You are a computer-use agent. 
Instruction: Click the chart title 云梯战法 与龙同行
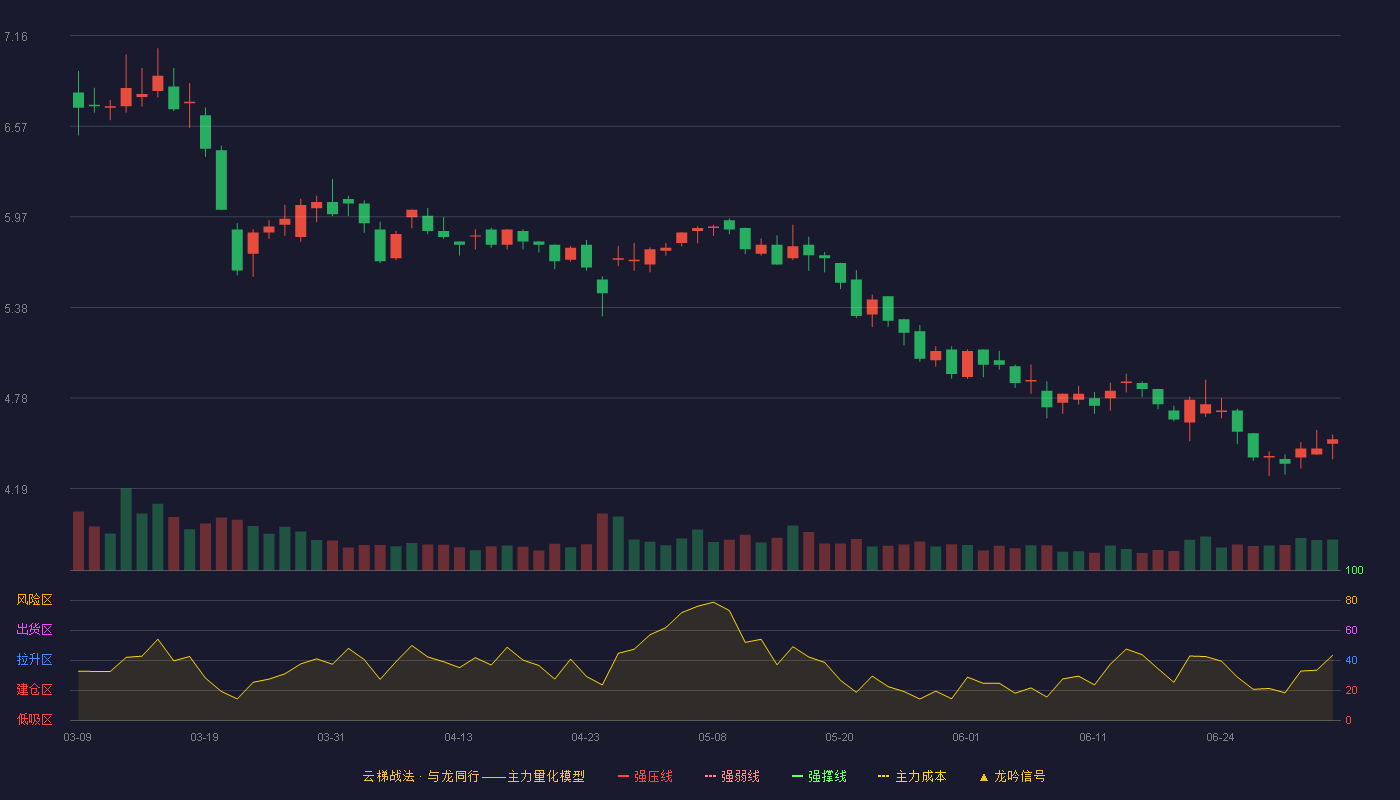(421, 776)
